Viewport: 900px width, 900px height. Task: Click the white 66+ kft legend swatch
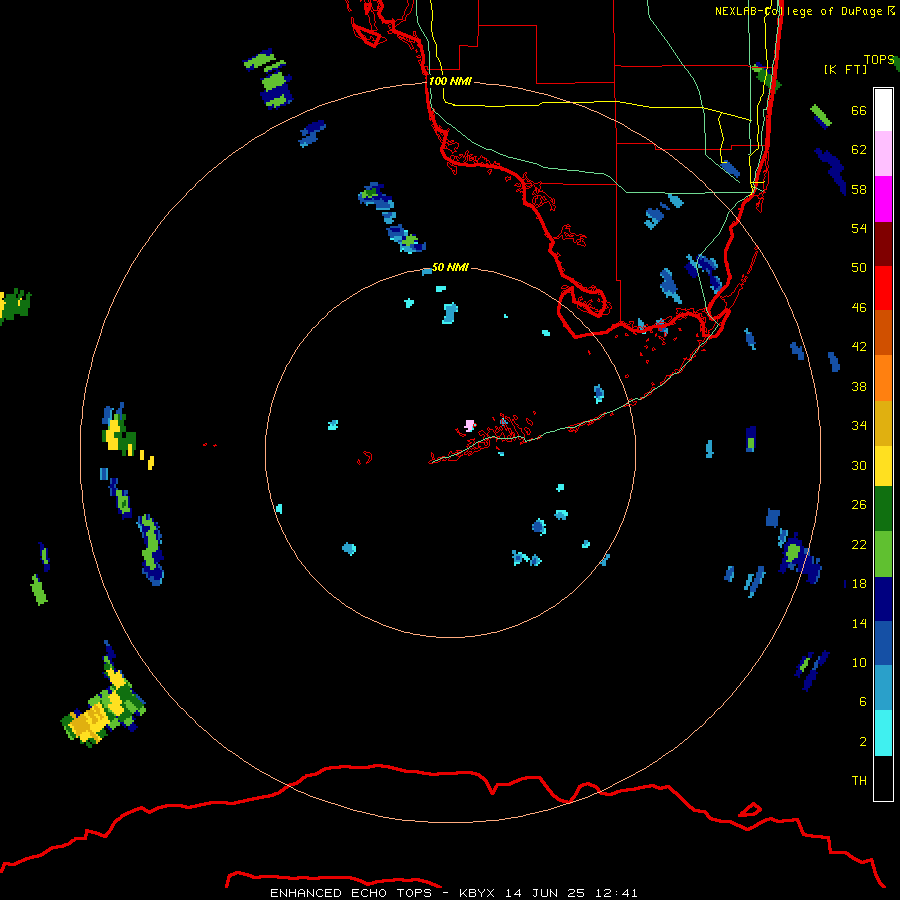click(883, 110)
